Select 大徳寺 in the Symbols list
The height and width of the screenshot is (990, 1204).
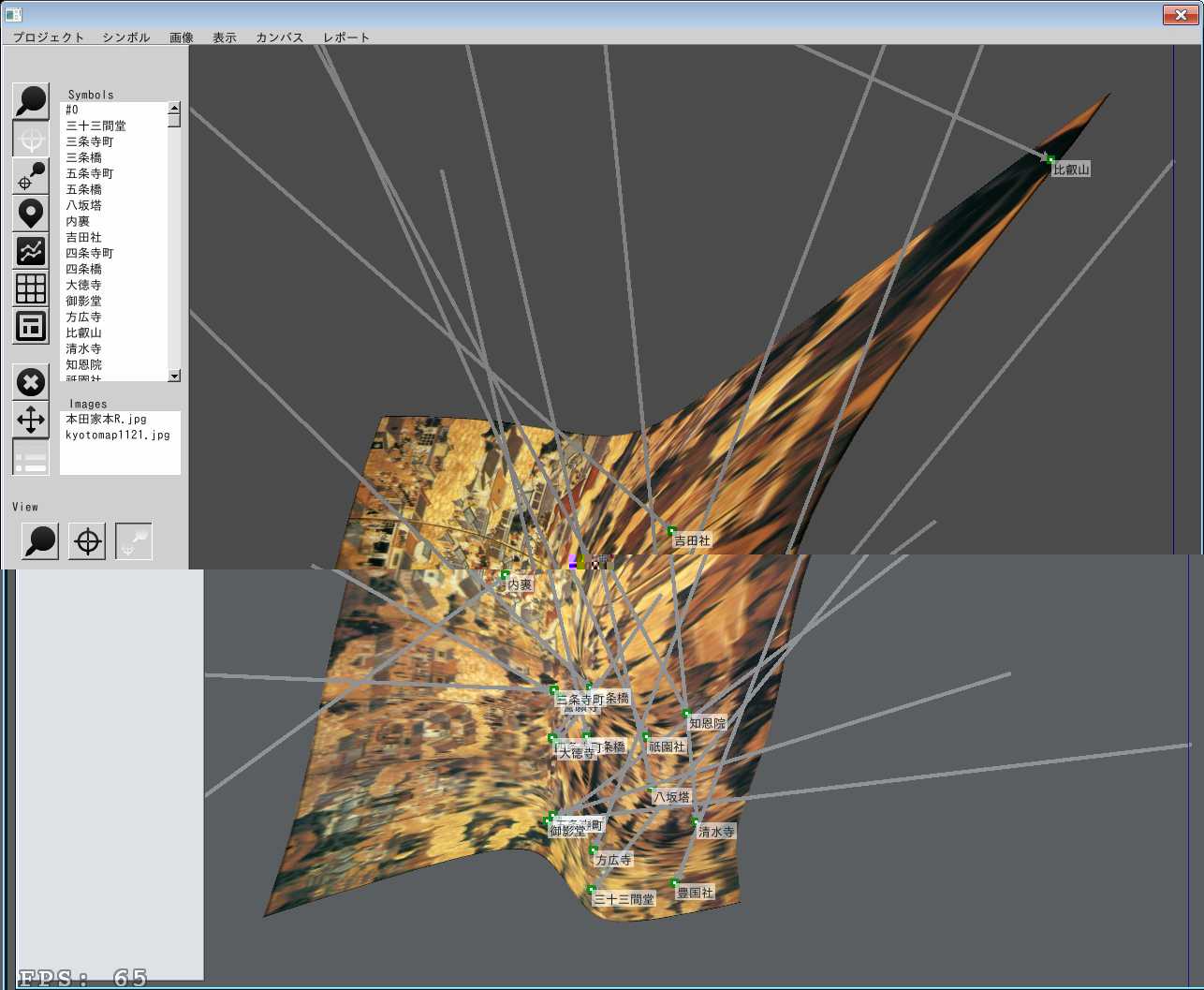(113, 285)
